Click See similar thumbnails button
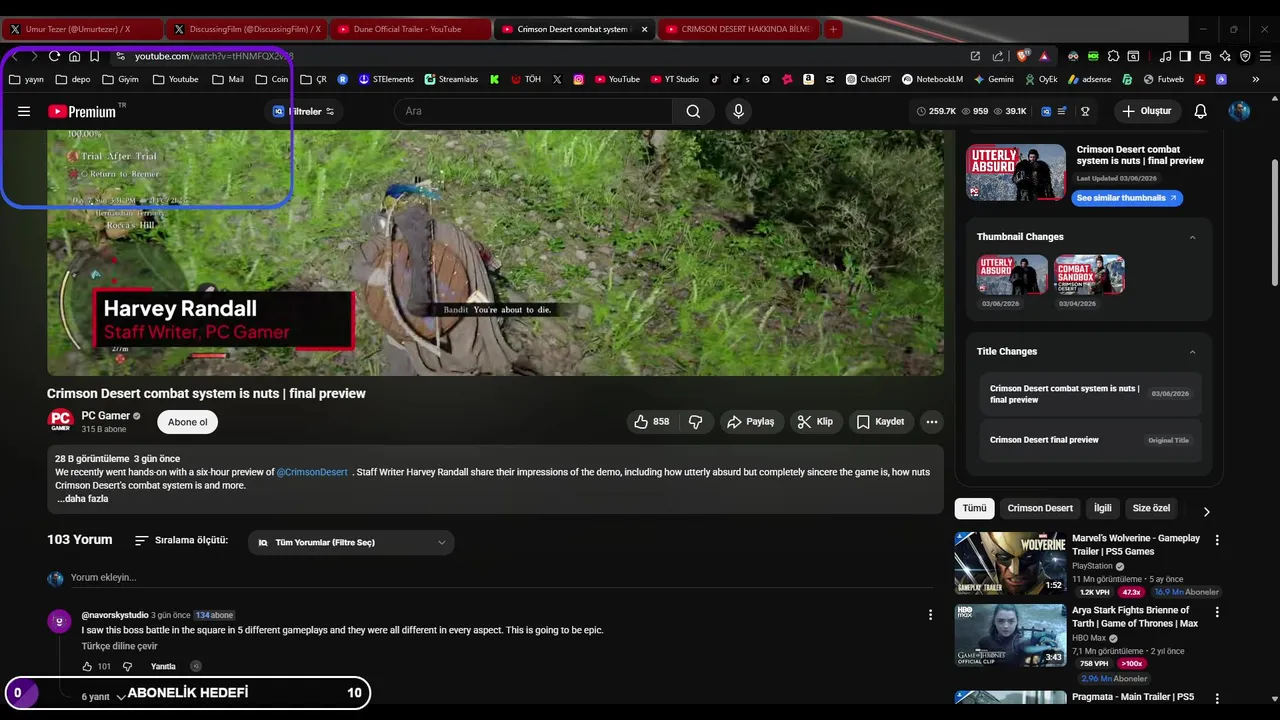Screen dimensions: 1280x720 (1127, 198)
